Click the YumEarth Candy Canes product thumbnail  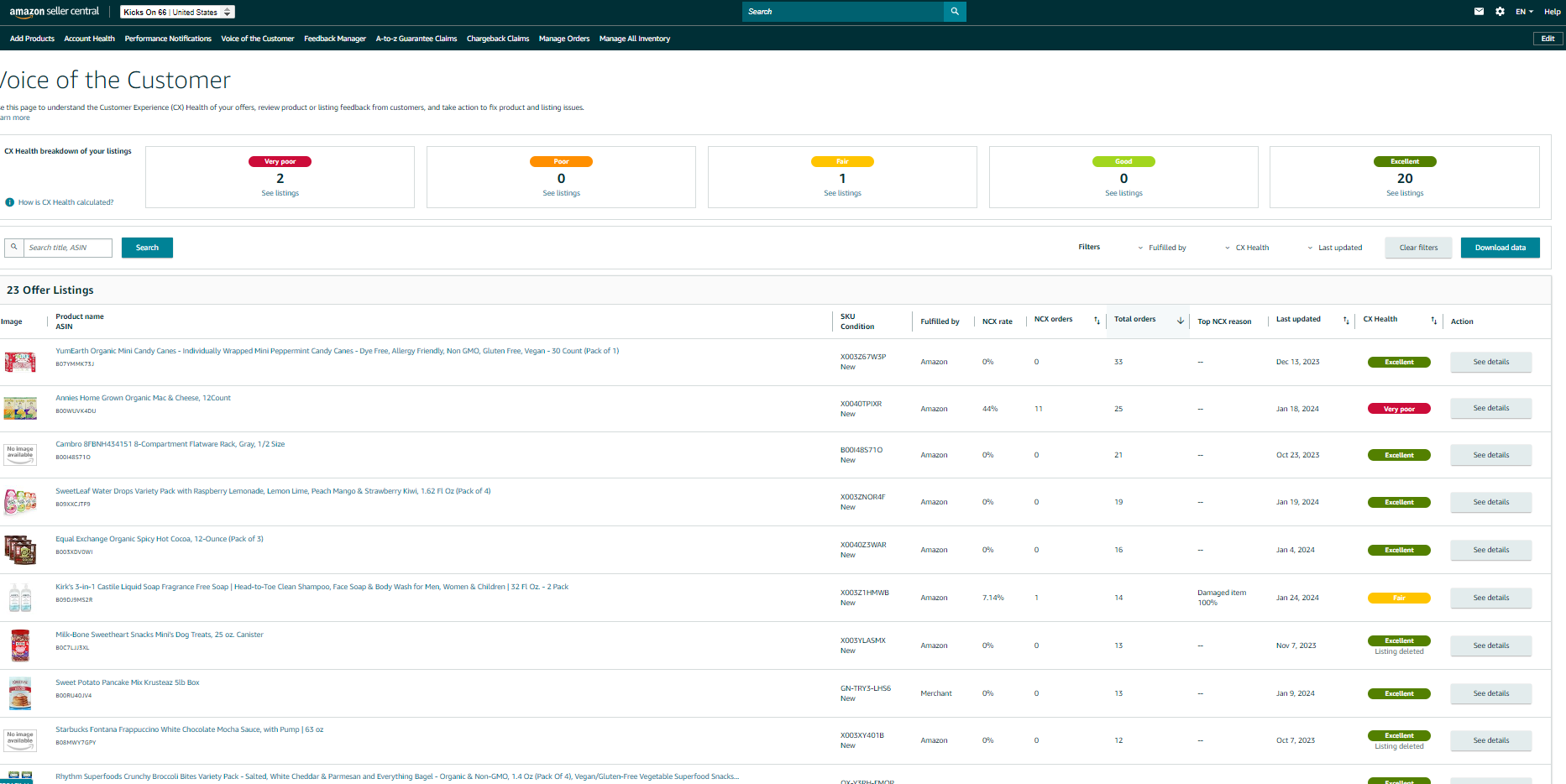20,362
